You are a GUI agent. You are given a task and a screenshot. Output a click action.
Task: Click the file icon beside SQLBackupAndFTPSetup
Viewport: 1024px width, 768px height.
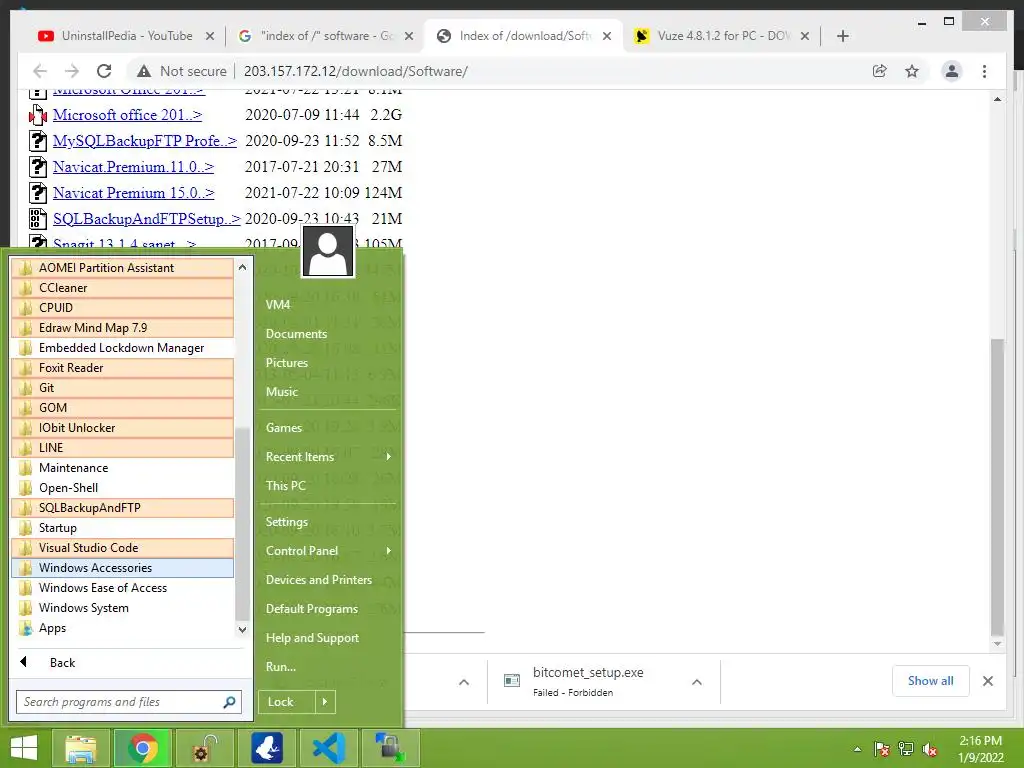38,219
